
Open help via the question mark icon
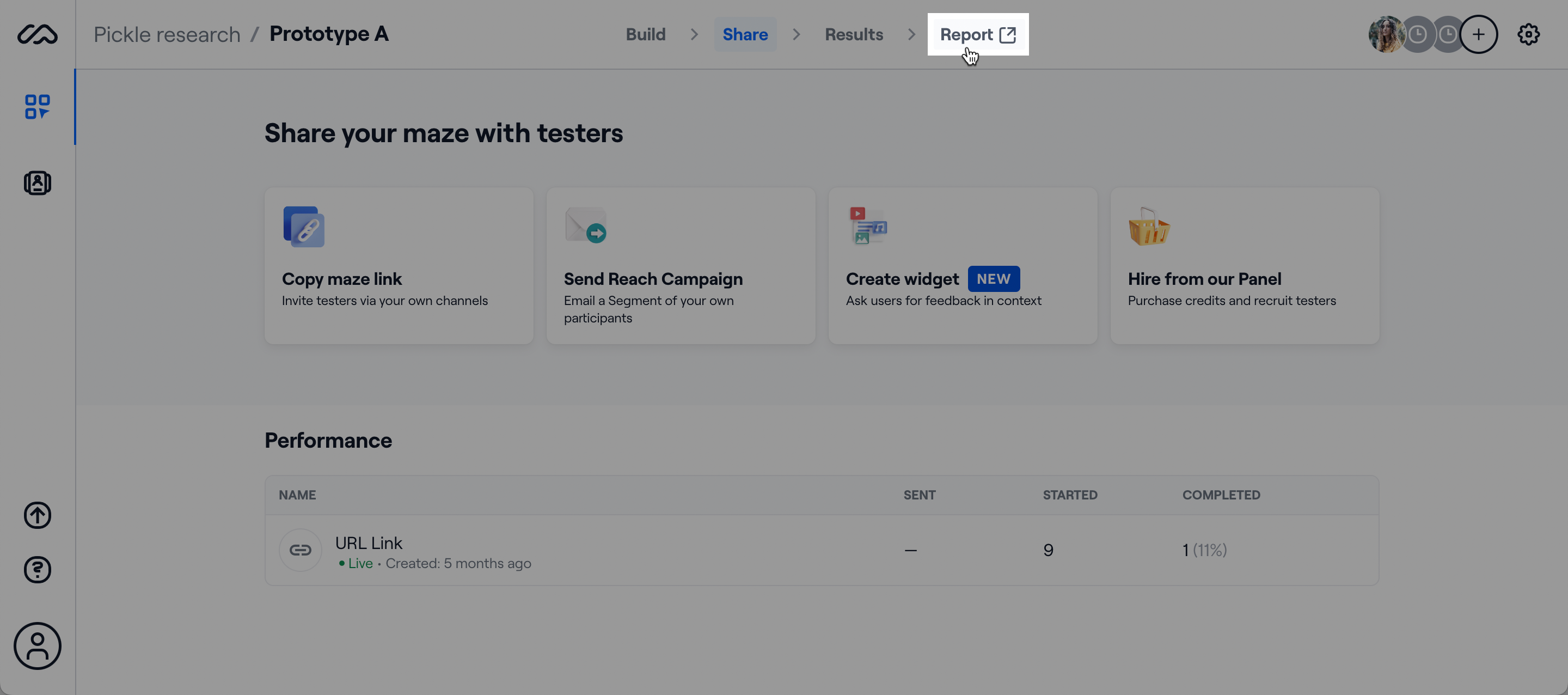[37, 570]
